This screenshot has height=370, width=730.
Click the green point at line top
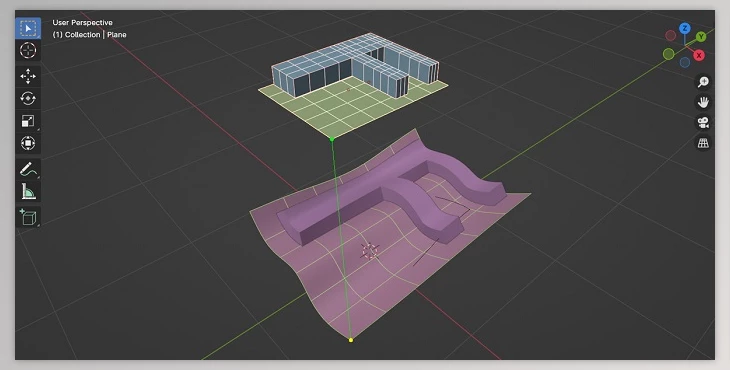click(331, 139)
